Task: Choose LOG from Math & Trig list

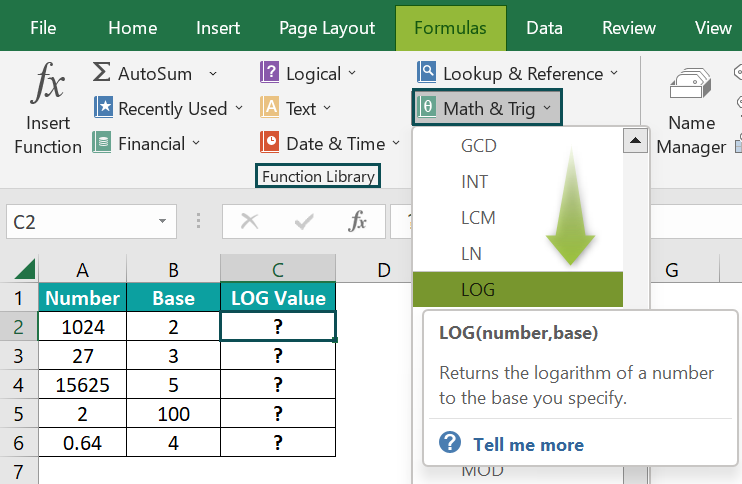Action: pyautogui.click(x=518, y=290)
